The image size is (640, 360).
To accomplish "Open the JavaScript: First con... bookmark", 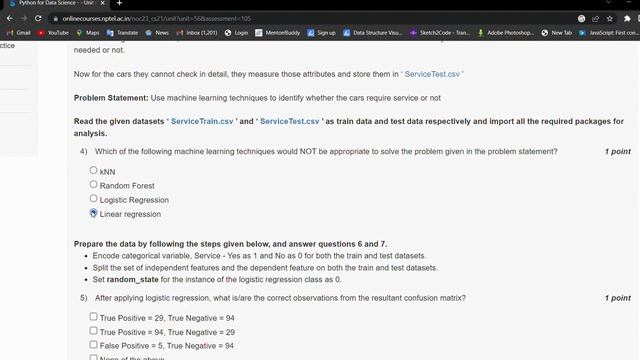I will pos(609,33).
